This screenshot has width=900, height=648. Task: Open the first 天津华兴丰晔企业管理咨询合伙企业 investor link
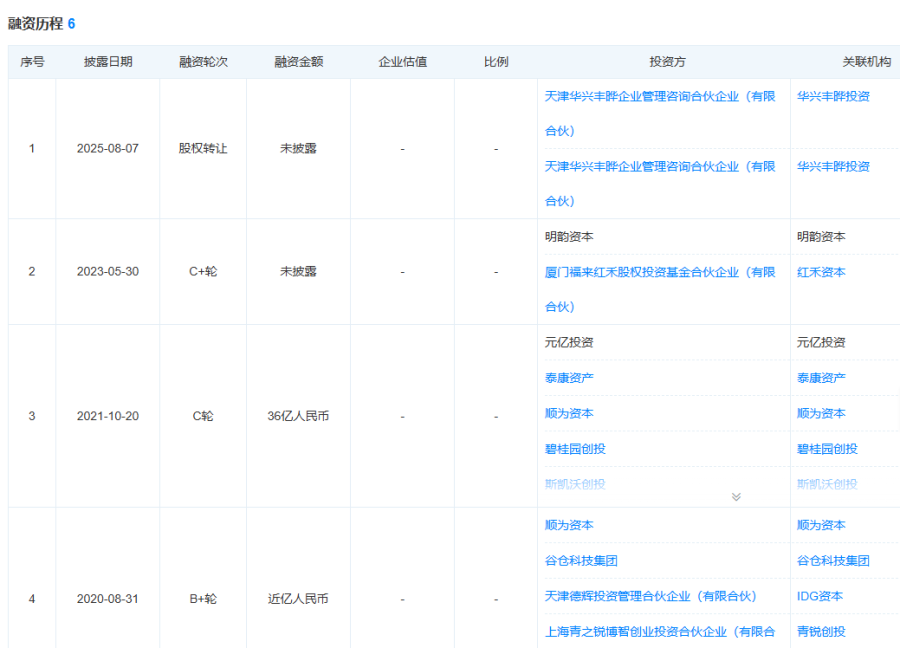click(x=660, y=113)
